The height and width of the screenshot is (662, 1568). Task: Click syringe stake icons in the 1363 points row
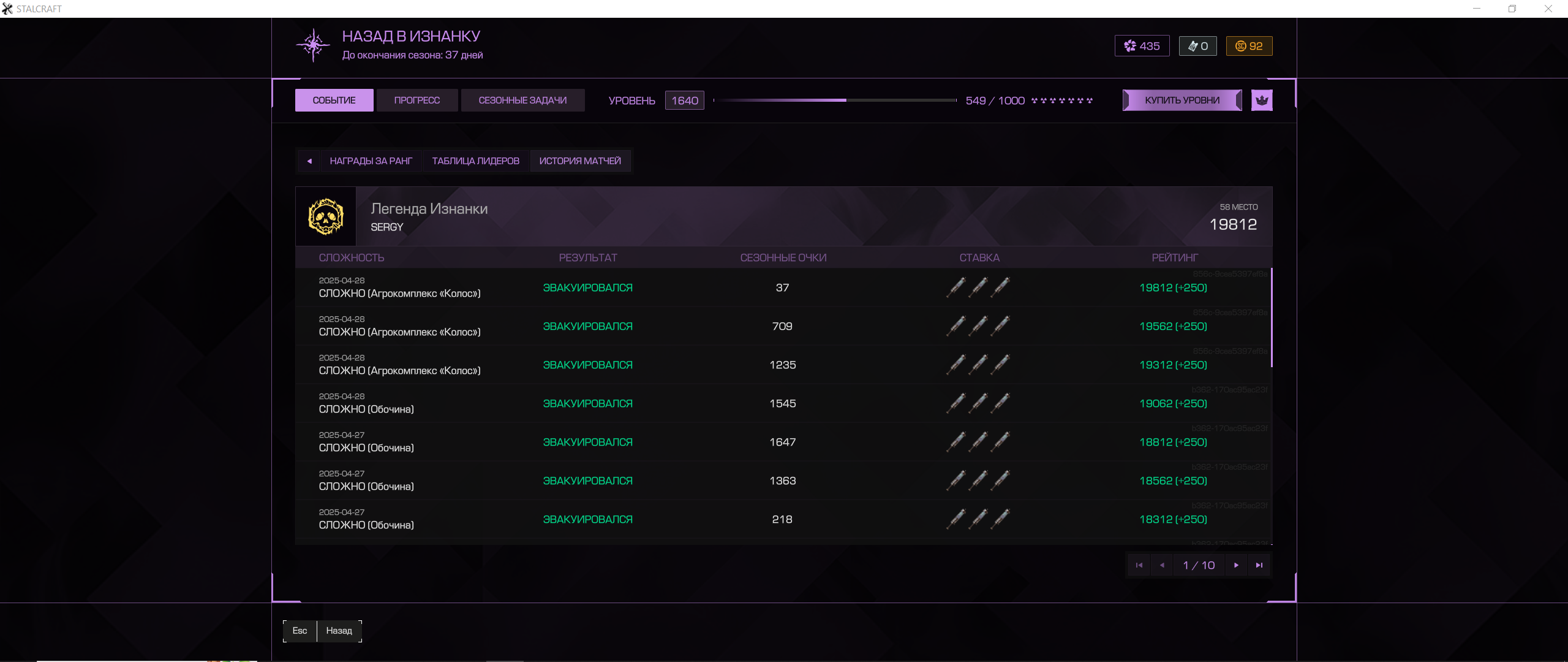point(978,480)
